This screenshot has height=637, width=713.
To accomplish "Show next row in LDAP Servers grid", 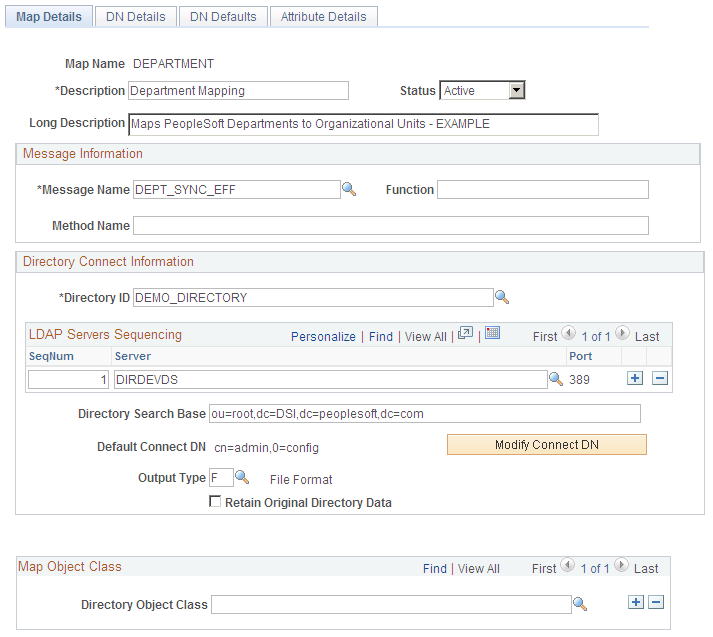I will 622,333.
